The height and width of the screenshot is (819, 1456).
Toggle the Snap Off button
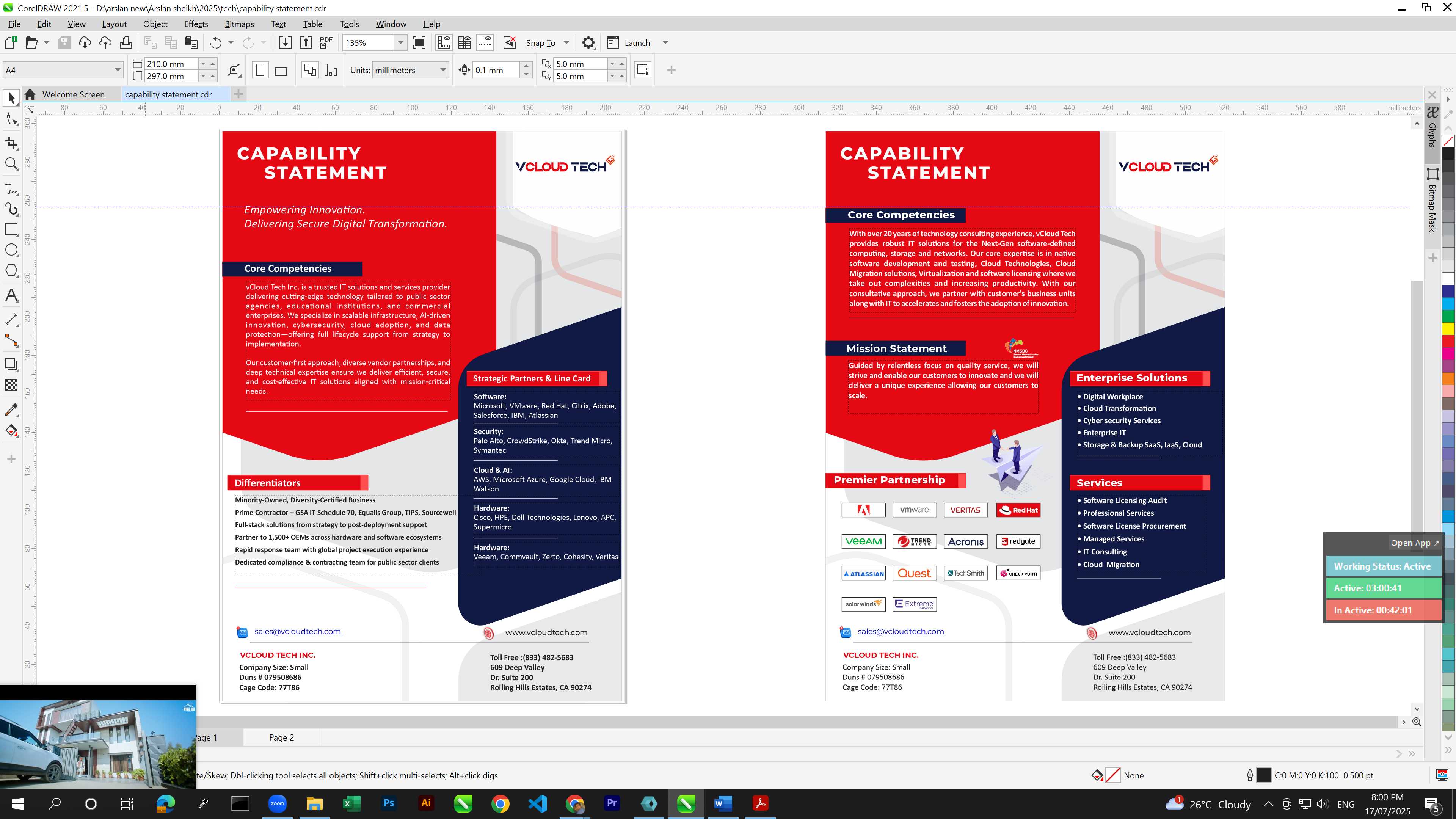pyautogui.click(x=510, y=42)
